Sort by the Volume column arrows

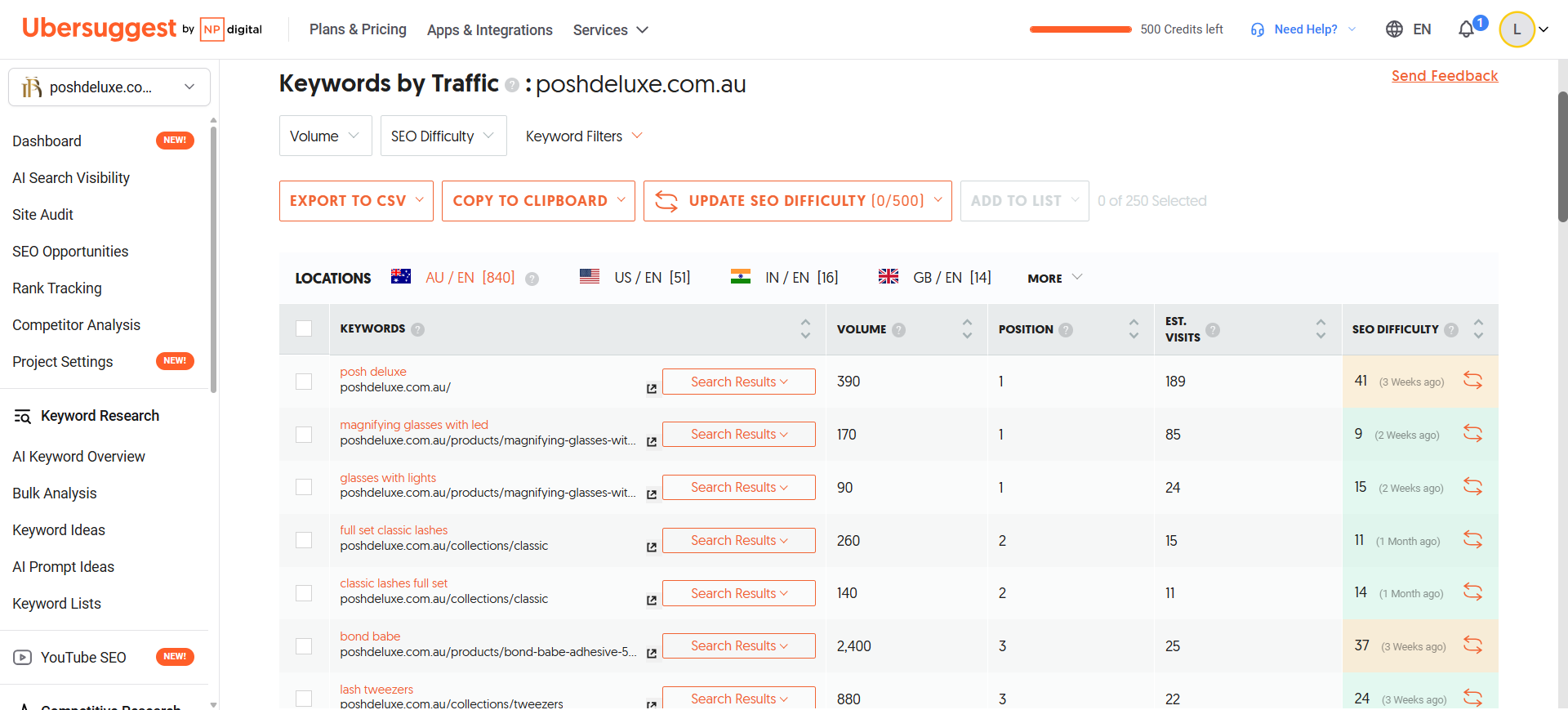point(967,328)
